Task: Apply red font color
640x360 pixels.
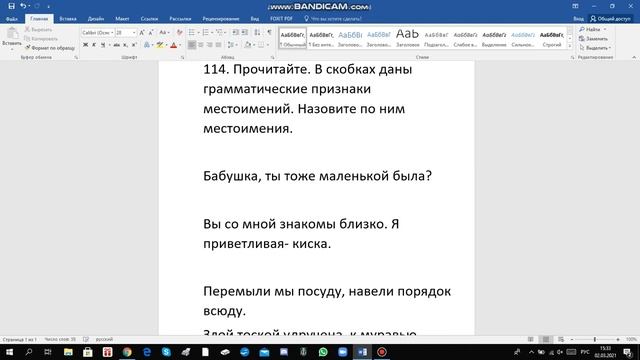Action: tap(173, 45)
